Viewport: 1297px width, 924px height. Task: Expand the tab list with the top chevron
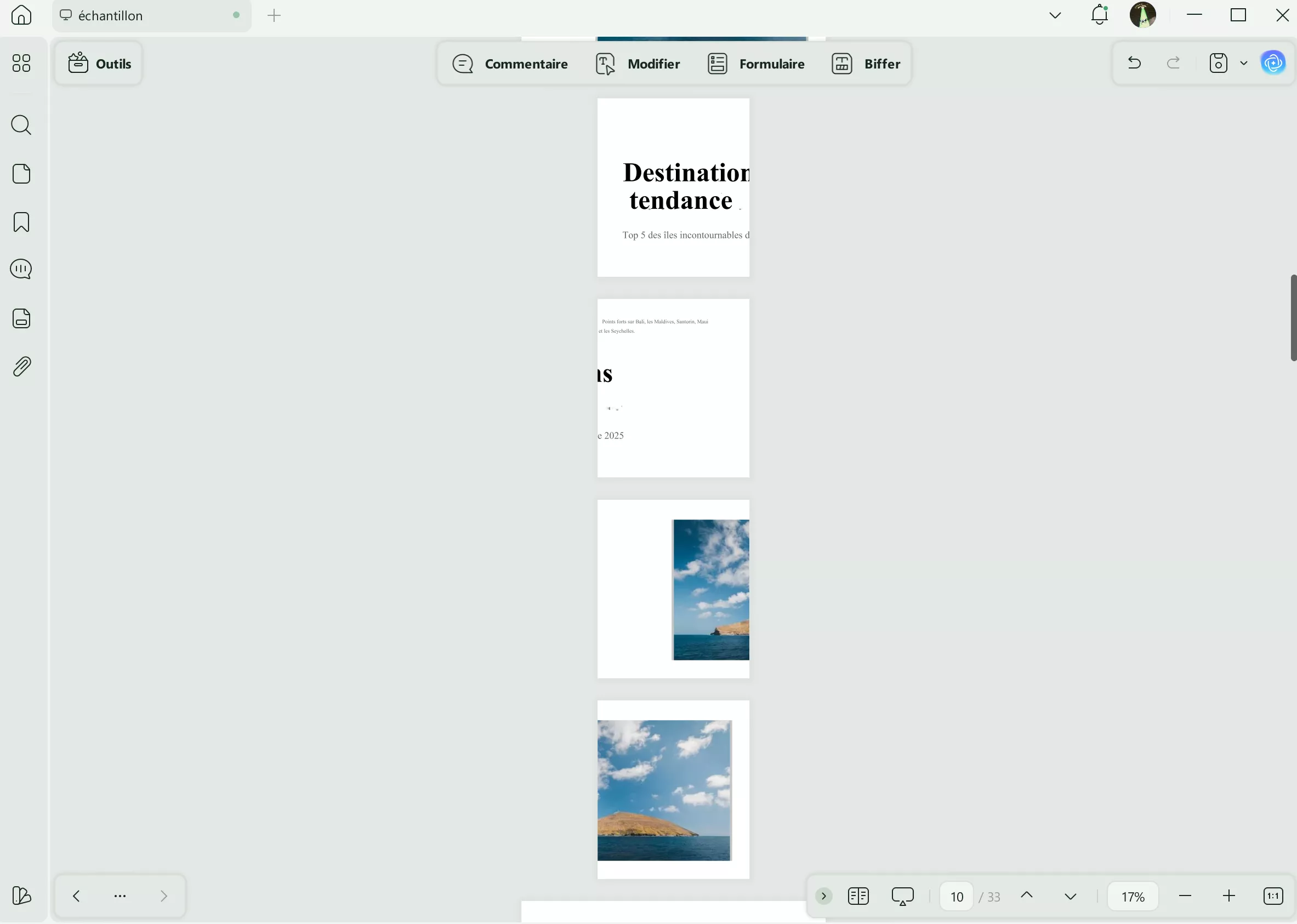[x=1055, y=15]
